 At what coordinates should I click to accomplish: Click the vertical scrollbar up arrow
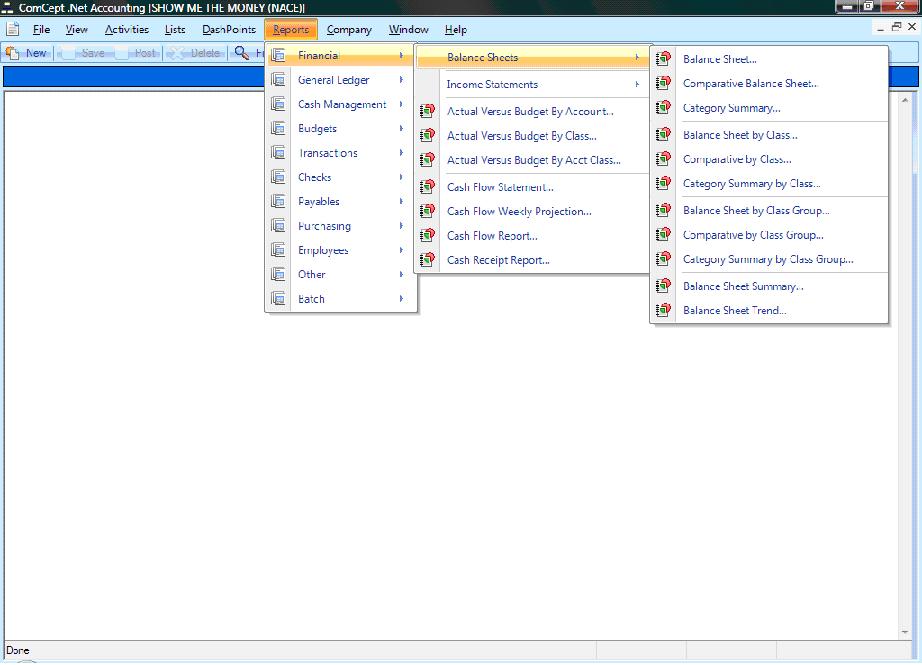coord(908,100)
